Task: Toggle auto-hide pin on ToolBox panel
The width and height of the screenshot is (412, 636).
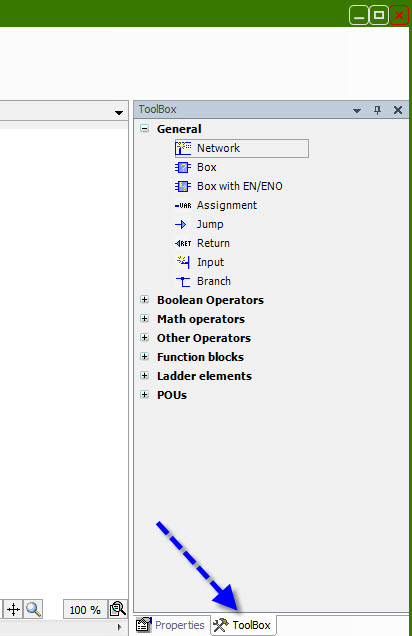Action: 378,110
